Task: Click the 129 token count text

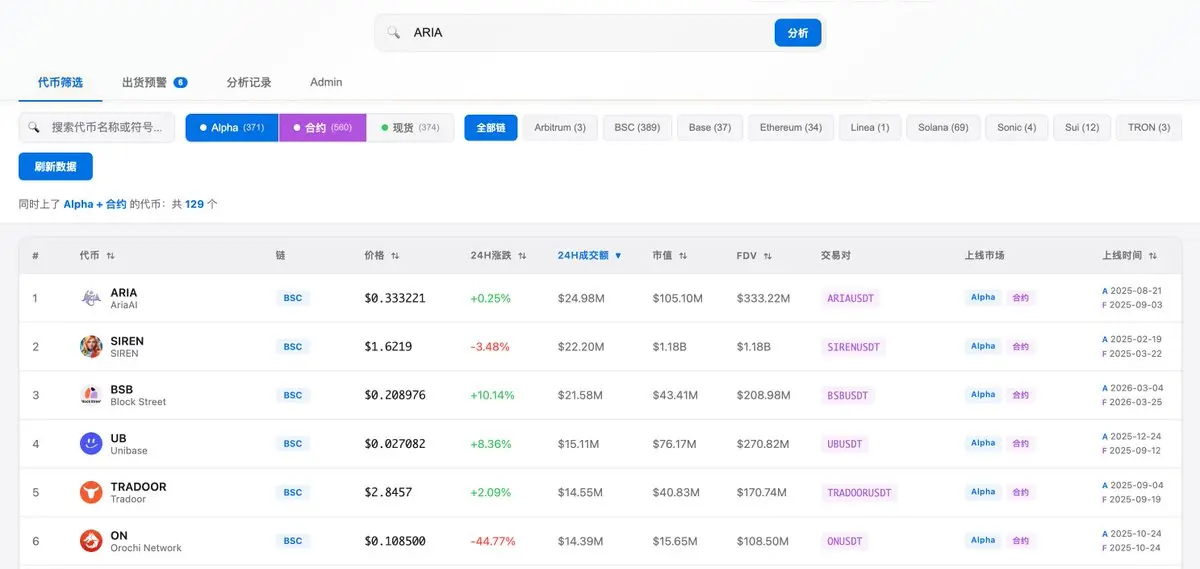Action: click(x=194, y=204)
